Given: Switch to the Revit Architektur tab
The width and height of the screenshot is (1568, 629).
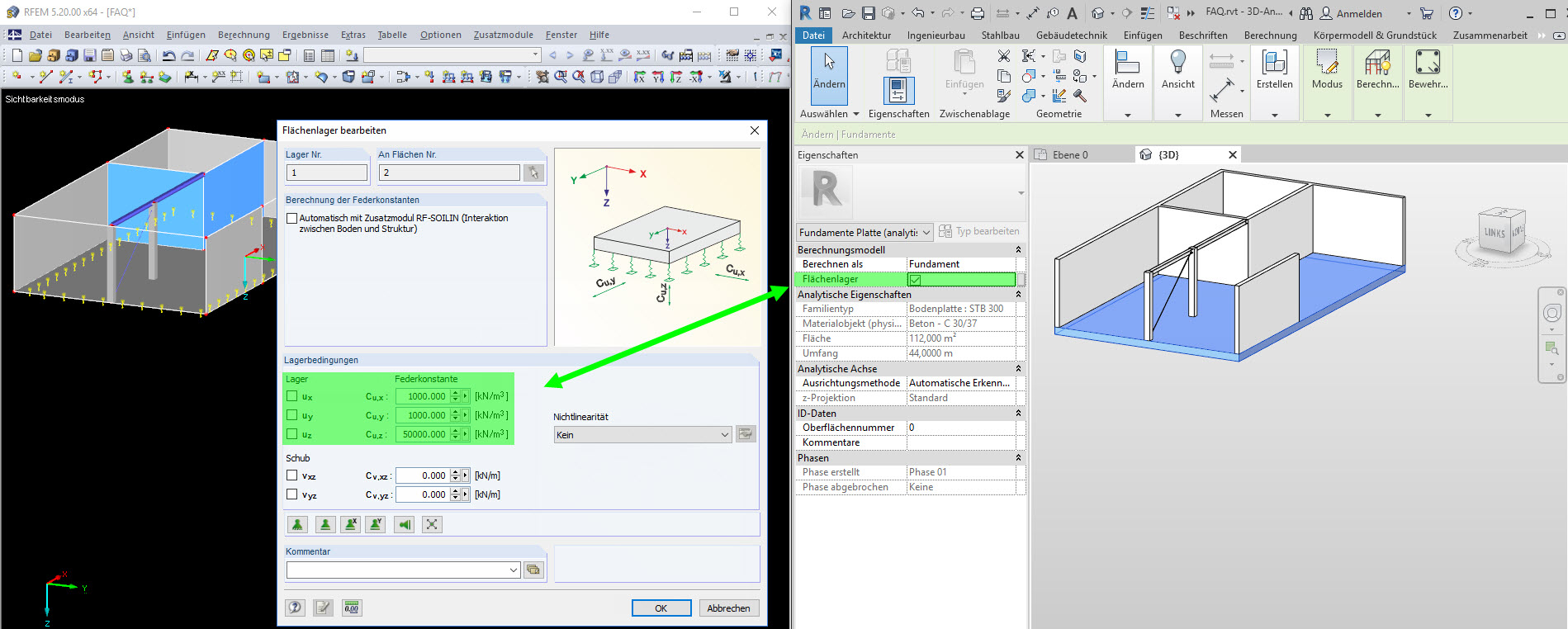Looking at the screenshot, I should point(866,35).
